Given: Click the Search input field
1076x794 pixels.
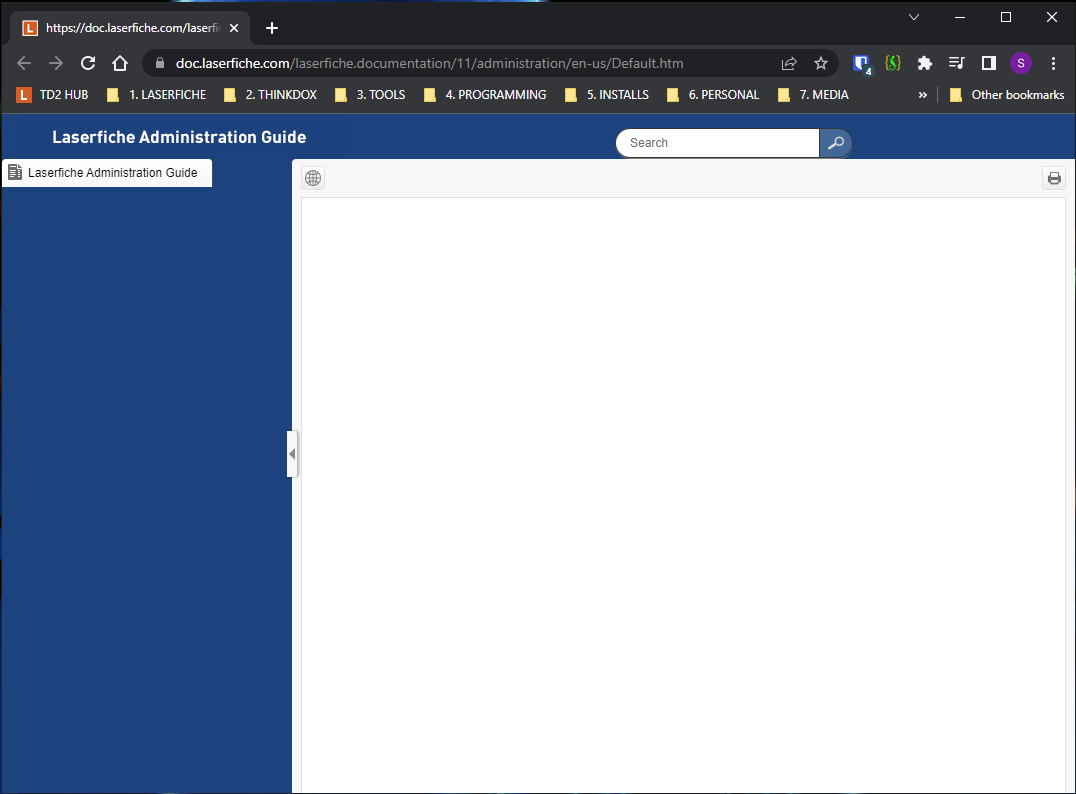Looking at the screenshot, I should coord(718,143).
